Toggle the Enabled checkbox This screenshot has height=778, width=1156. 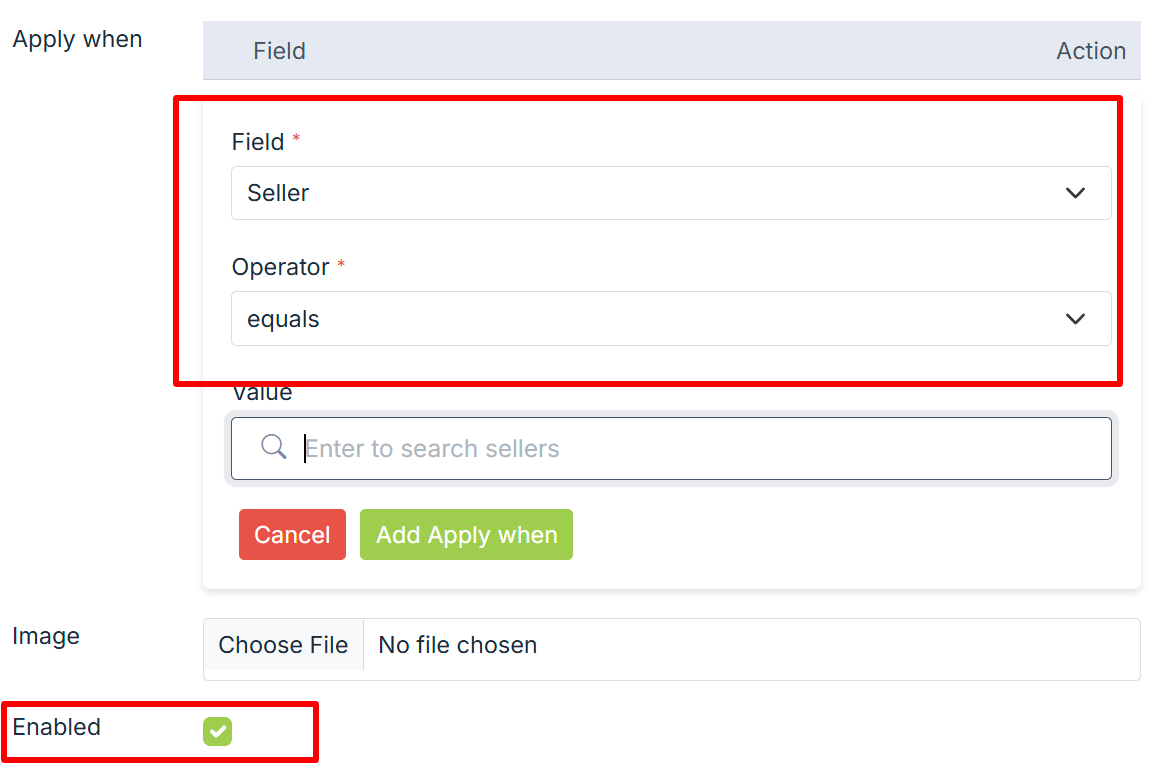[217, 732]
